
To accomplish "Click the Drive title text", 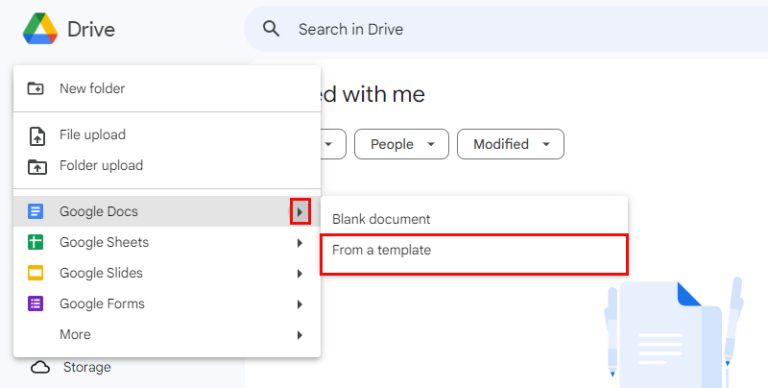I will click(91, 29).
